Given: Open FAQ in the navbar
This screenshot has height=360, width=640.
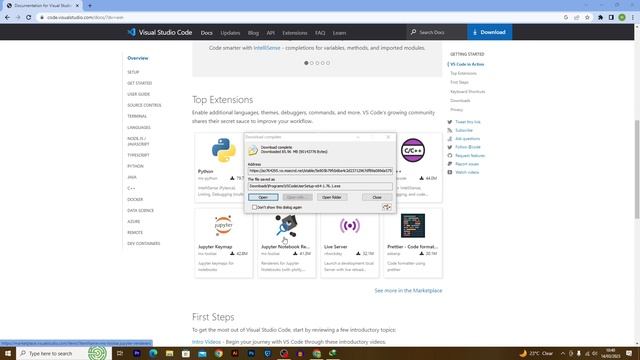Looking at the screenshot, I should 320,33.
